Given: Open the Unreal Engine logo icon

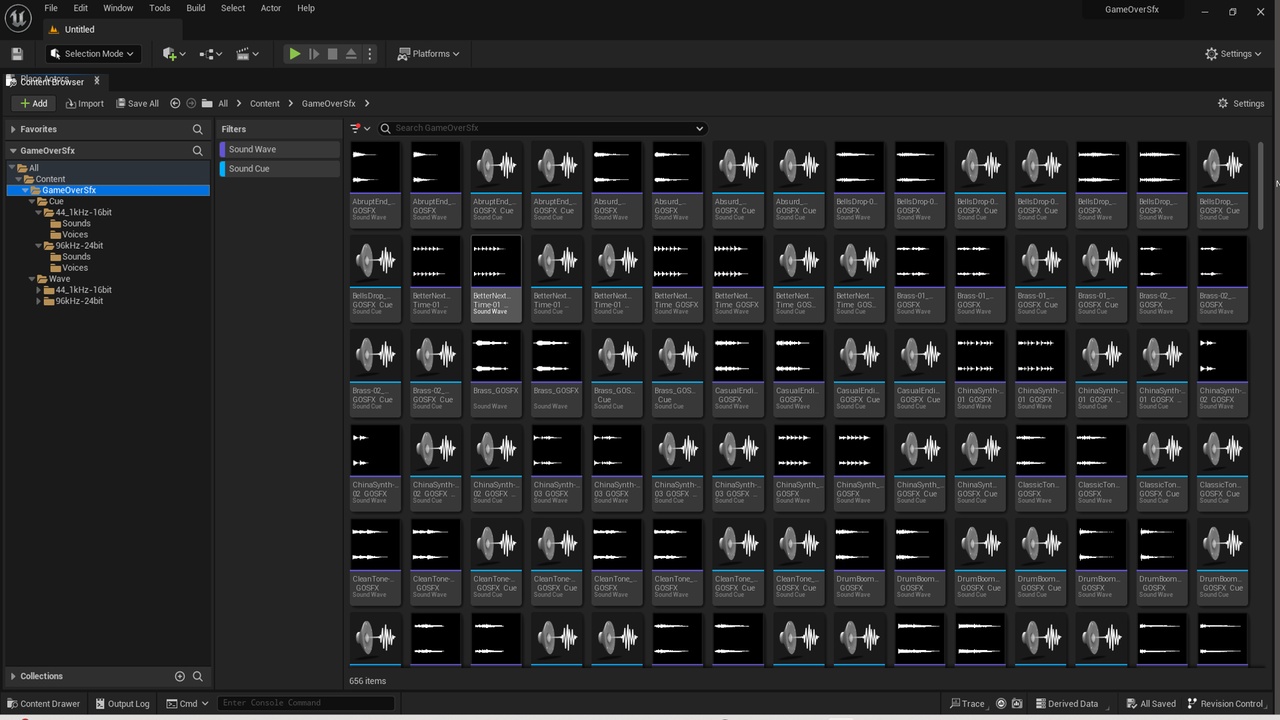Looking at the screenshot, I should (18, 18).
